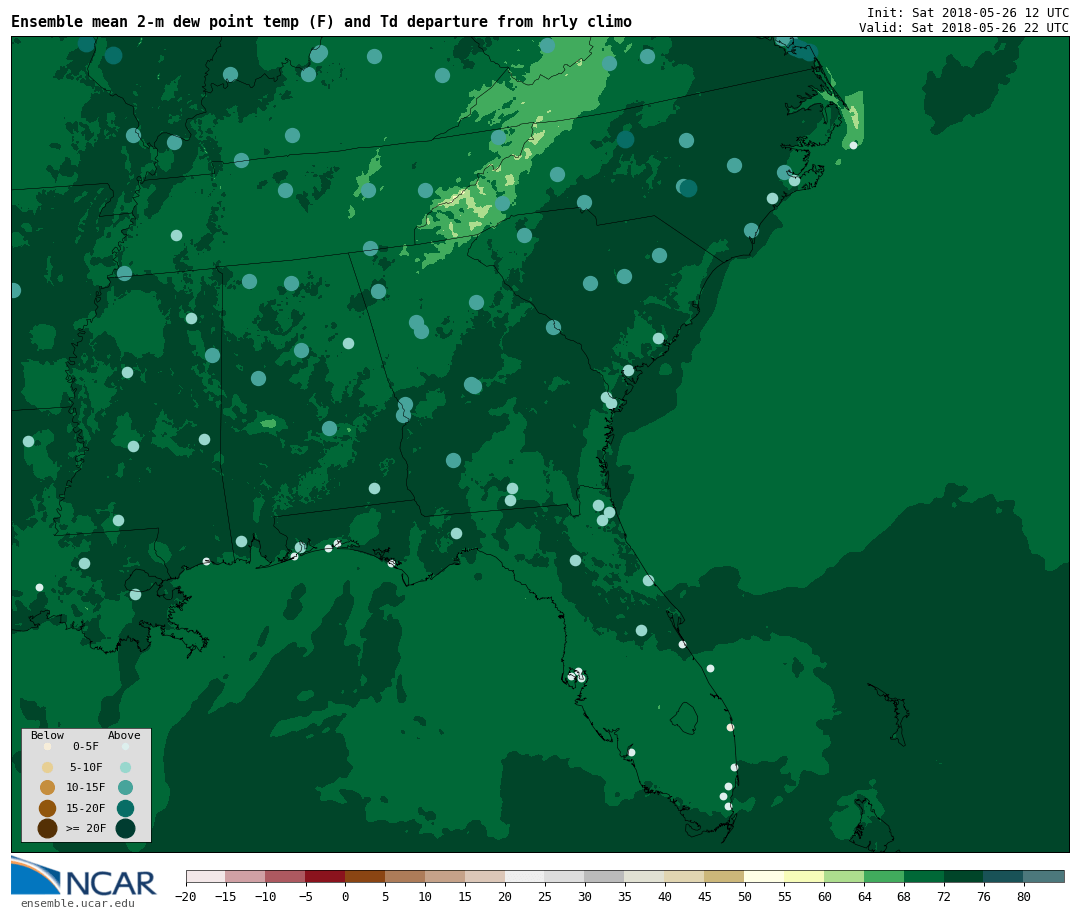The height and width of the screenshot is (915, 1080).
Task: Click the '64' color bar tick label
Action: [865, 896]
